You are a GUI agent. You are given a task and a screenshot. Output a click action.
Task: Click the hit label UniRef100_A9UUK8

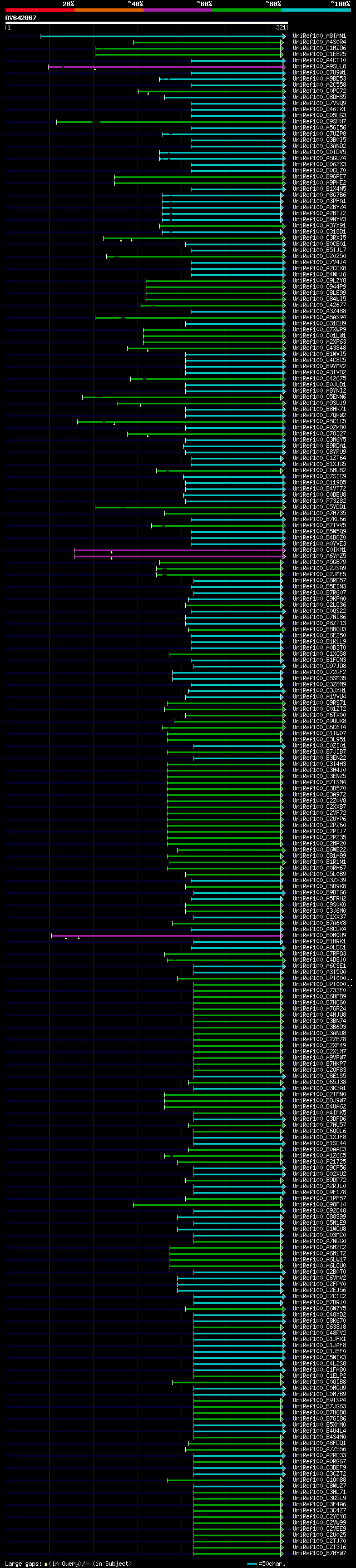pyautogui.click(x=319, y=721)
